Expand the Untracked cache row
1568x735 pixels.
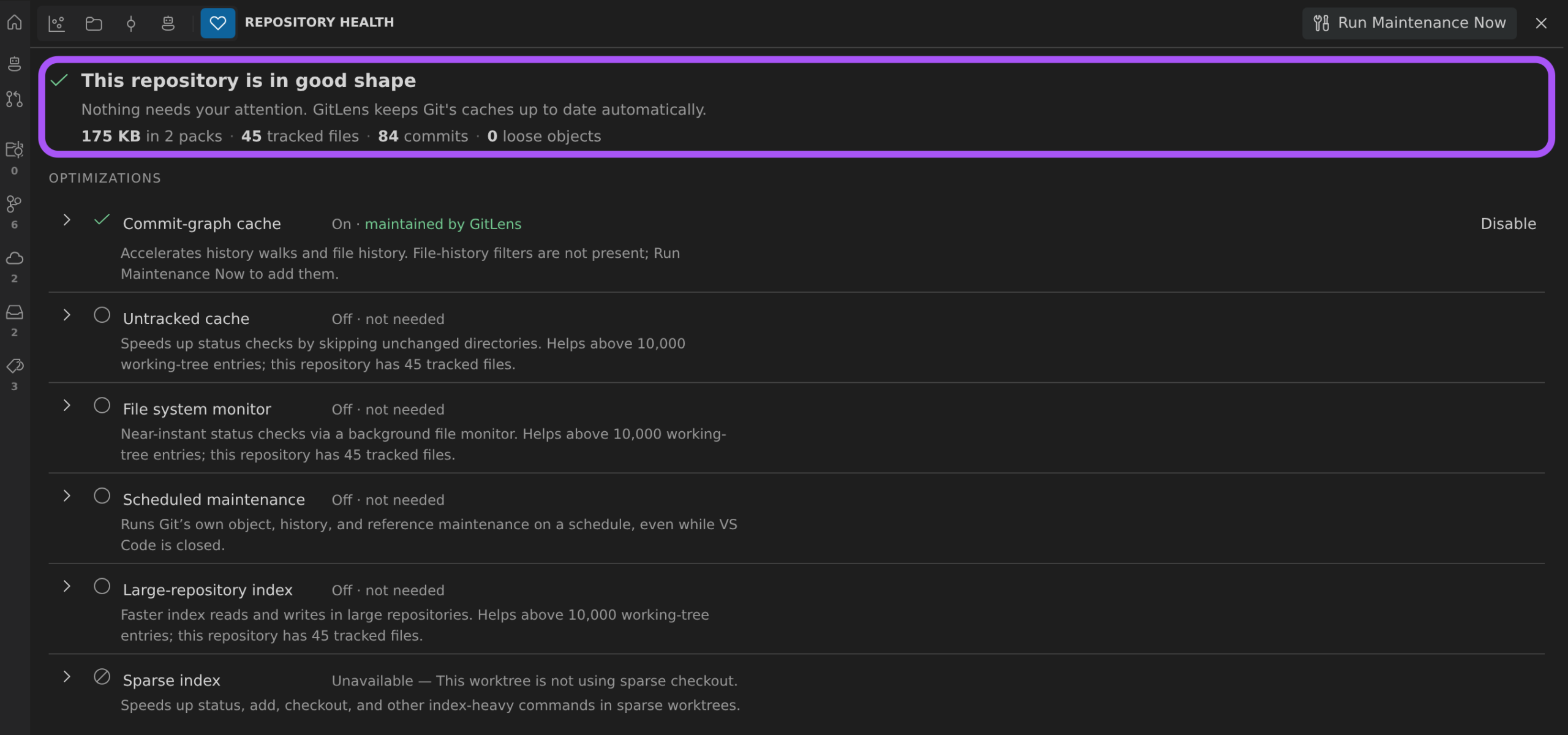(x=67, y=315)
